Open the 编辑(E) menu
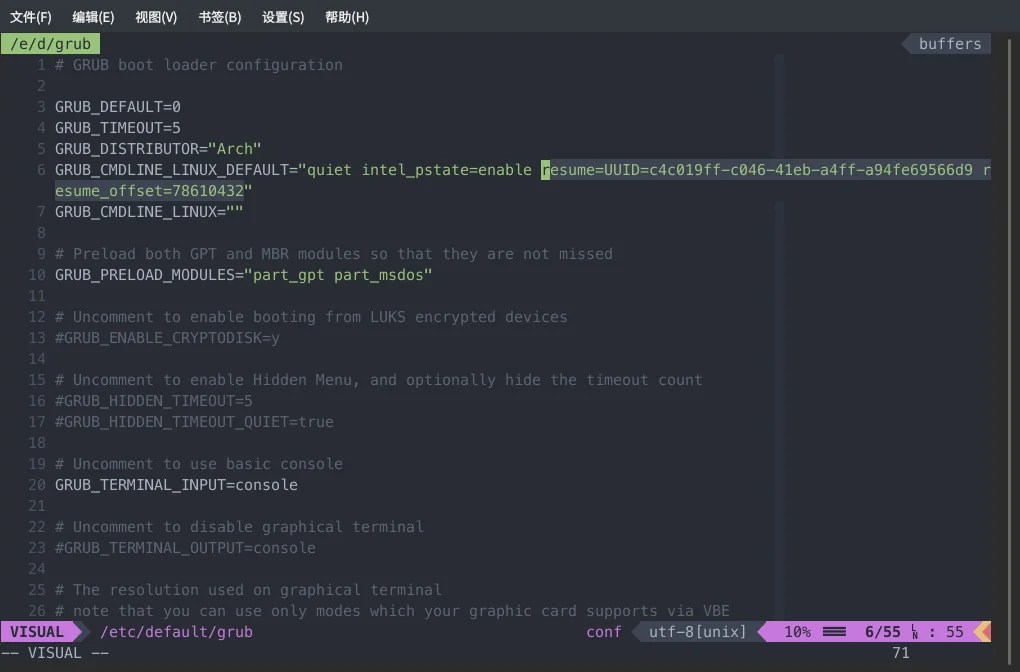Screen dimensions: 1020x672 (93, 17)
